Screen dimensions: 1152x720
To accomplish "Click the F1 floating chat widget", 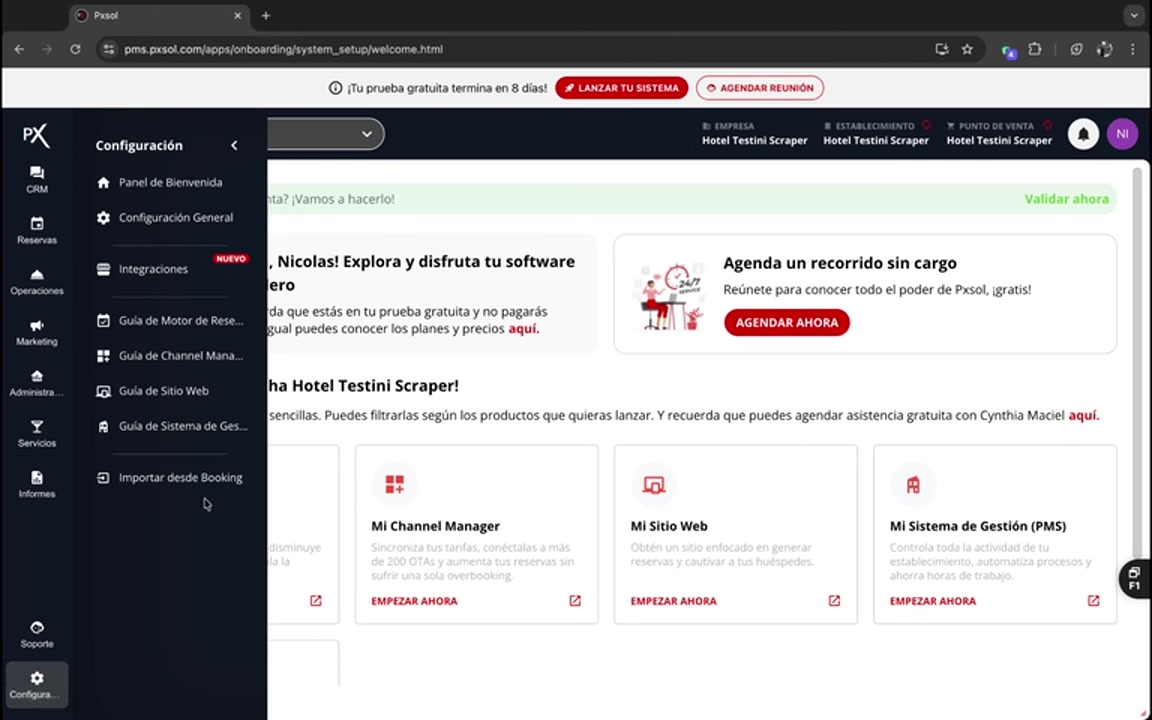I will point(1133,578).
